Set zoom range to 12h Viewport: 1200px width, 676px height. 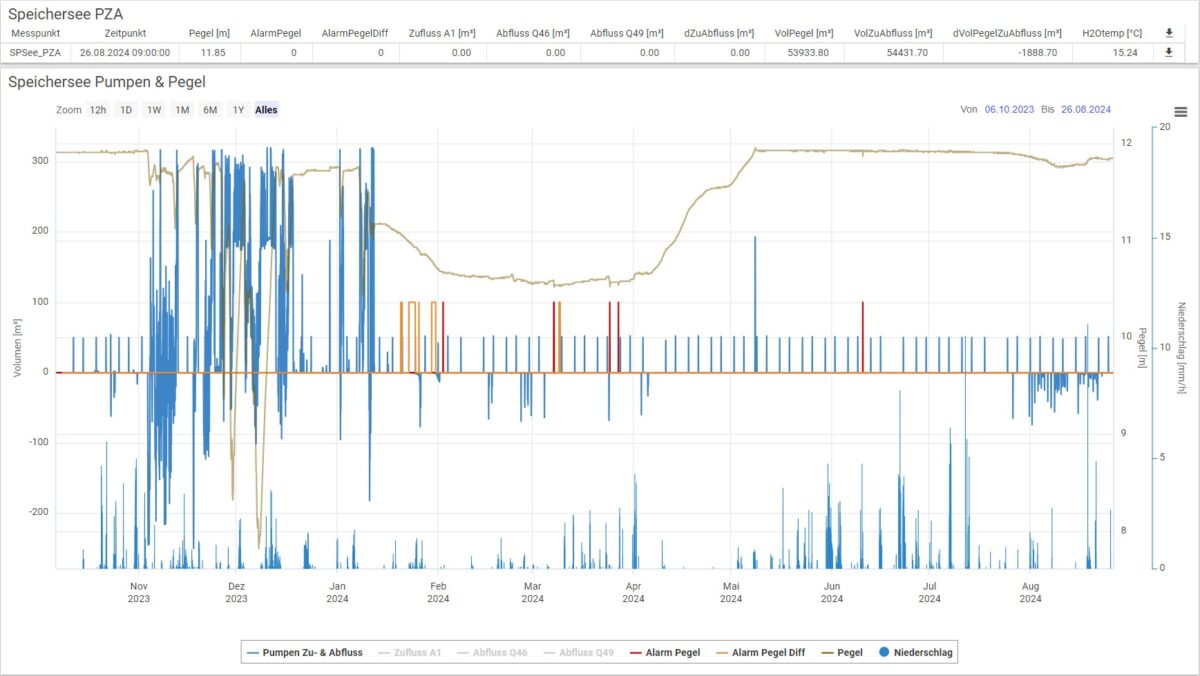click(98, 110)
